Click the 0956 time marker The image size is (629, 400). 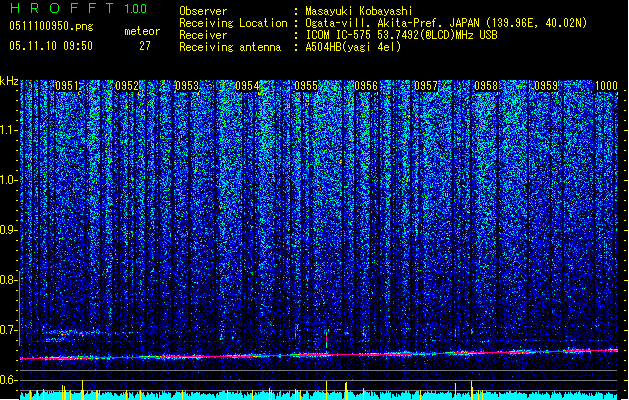[x=366, y=86]
